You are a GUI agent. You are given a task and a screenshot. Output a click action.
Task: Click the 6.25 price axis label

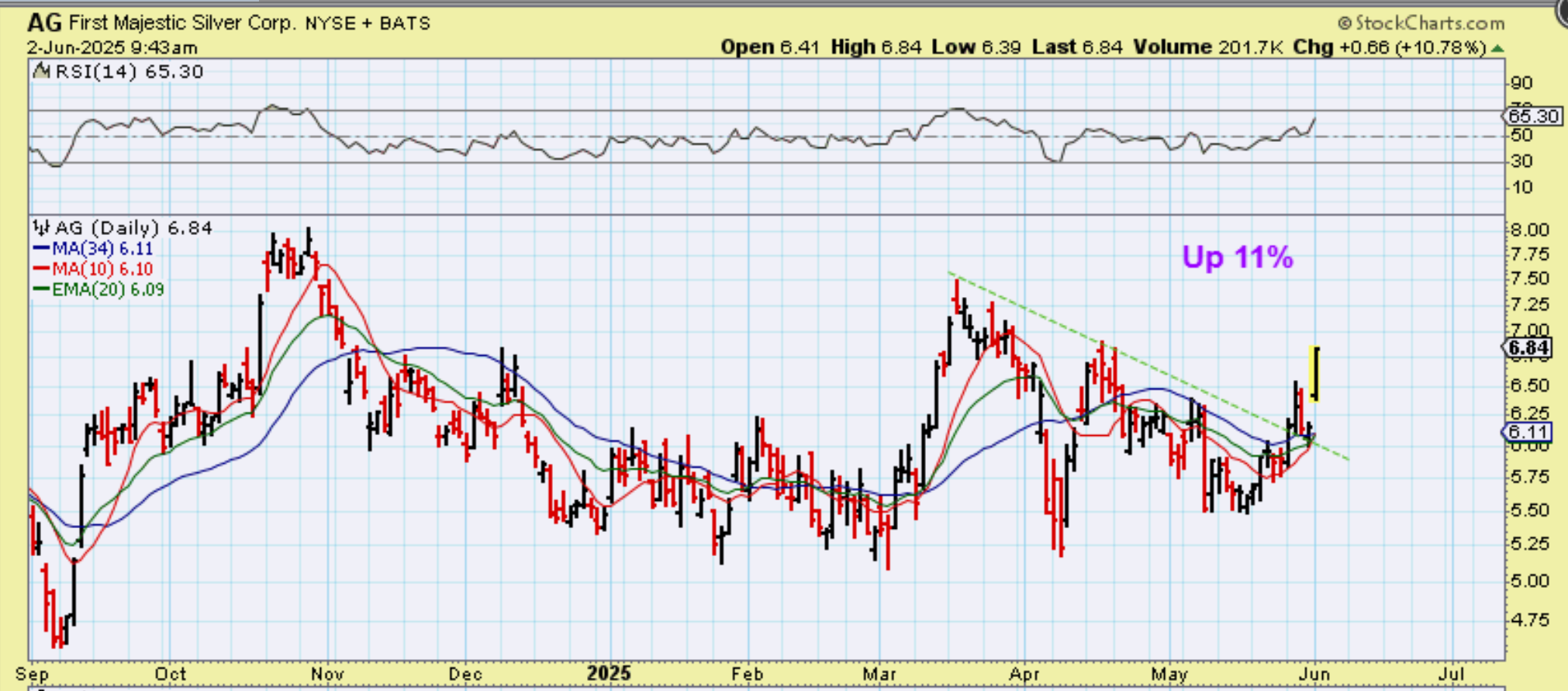(x=1529, y=414)
